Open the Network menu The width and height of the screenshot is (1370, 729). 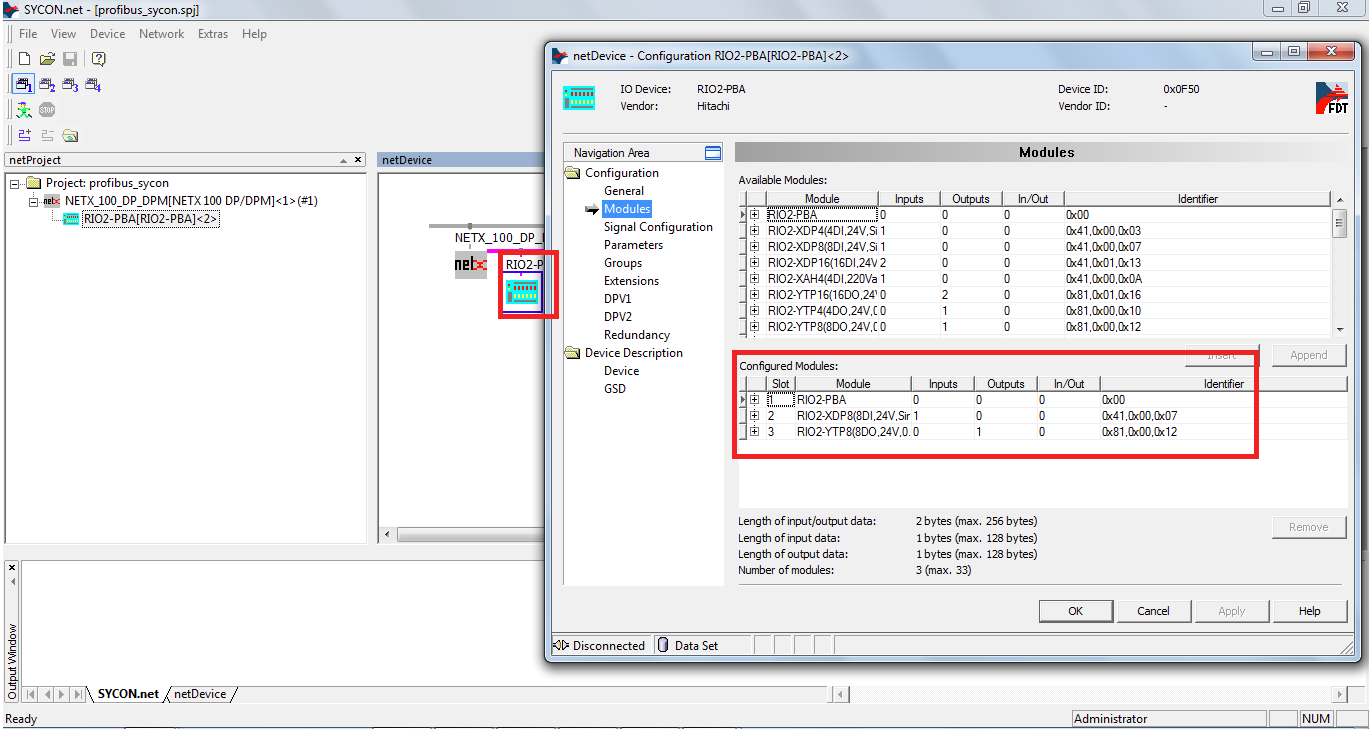161,34
